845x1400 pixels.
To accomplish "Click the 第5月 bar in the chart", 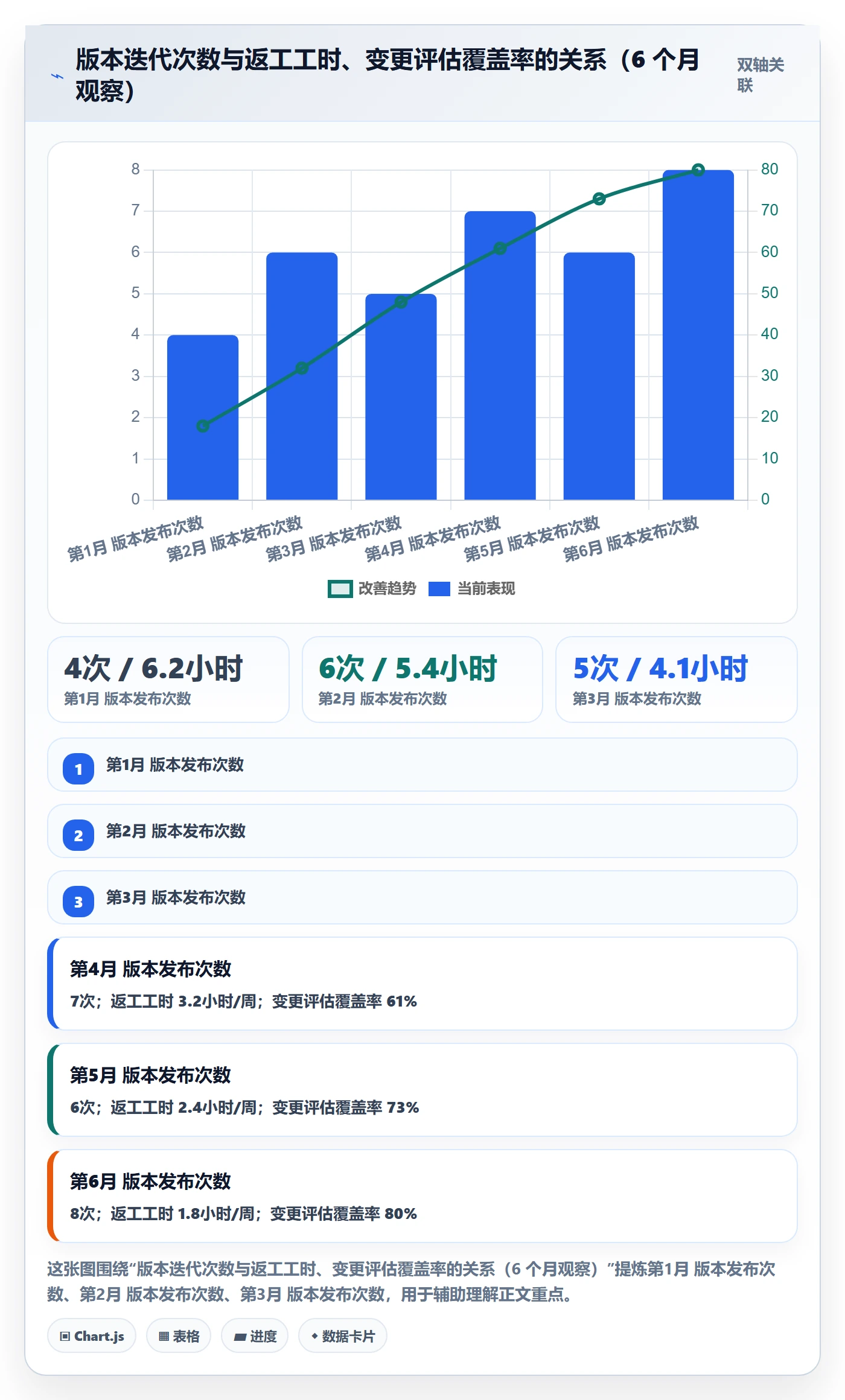I will [x=599, y=376].
